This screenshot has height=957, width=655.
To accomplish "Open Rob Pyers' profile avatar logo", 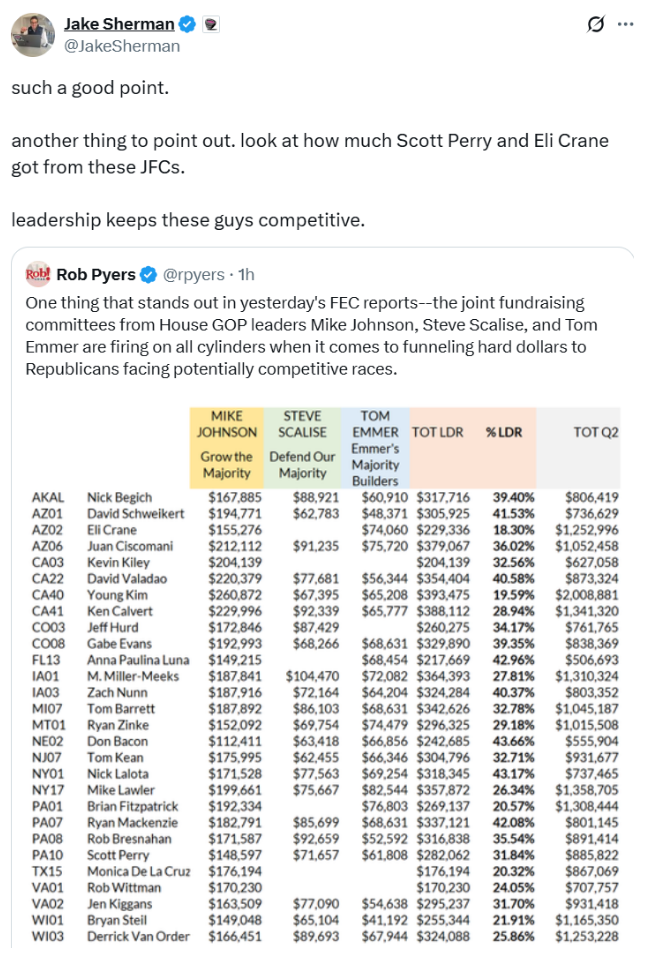I will click(38, 275).
